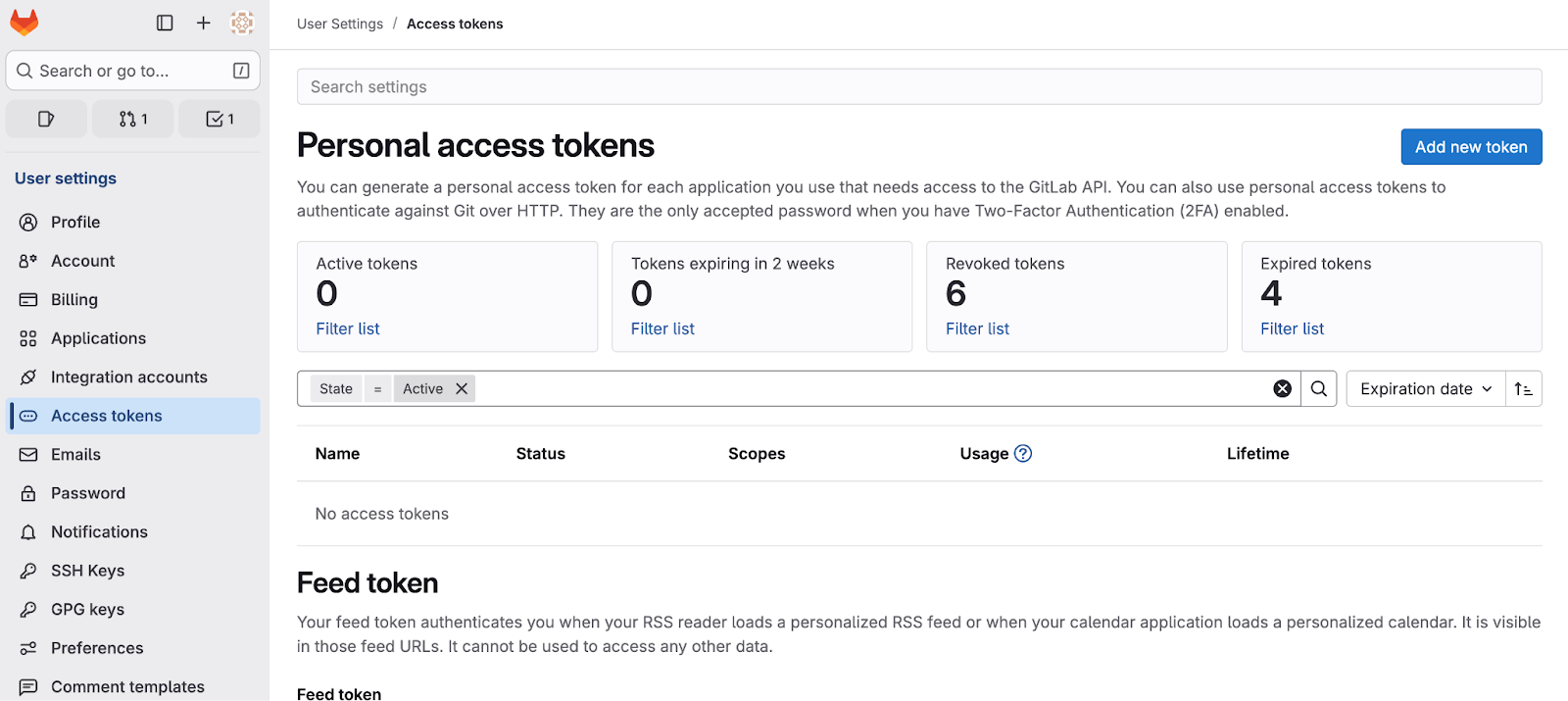The height and width of the screenshot is (701, 1568).
Task: Click the Search settings input field
Action: coord(918,86)
